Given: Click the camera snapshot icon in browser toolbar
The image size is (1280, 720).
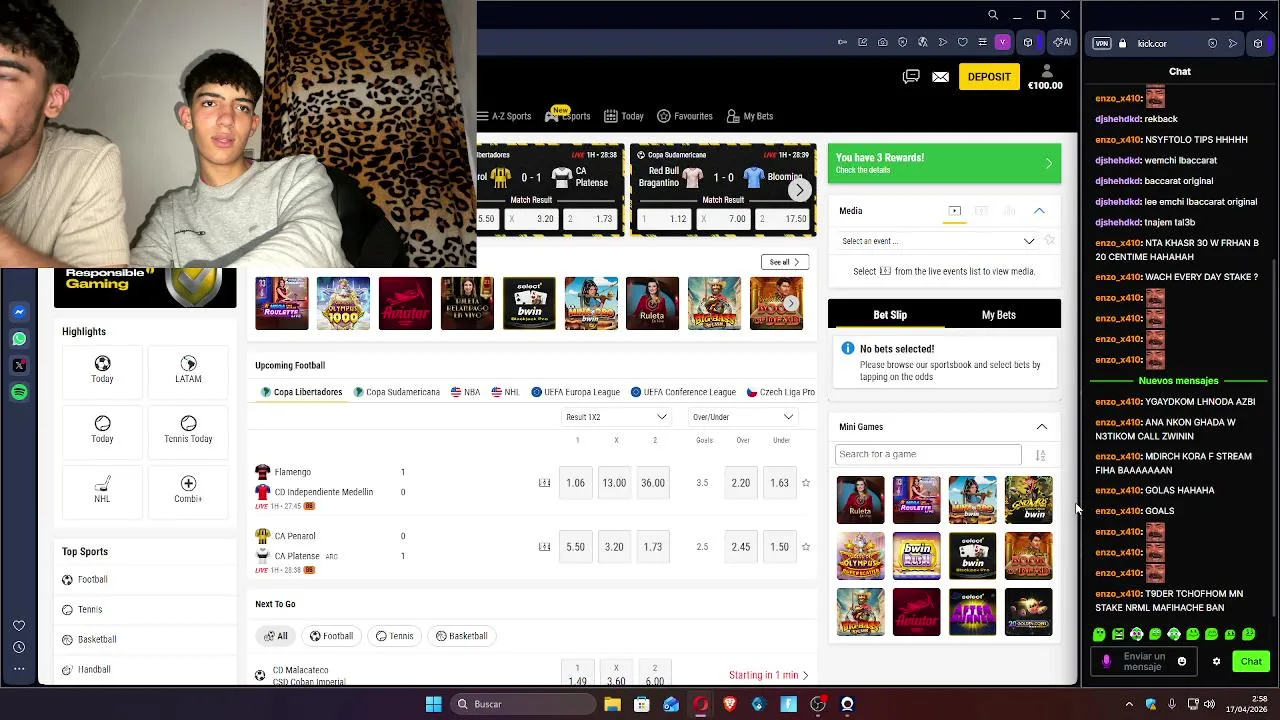Looking at the screenshot, I should tap(882, 42).
